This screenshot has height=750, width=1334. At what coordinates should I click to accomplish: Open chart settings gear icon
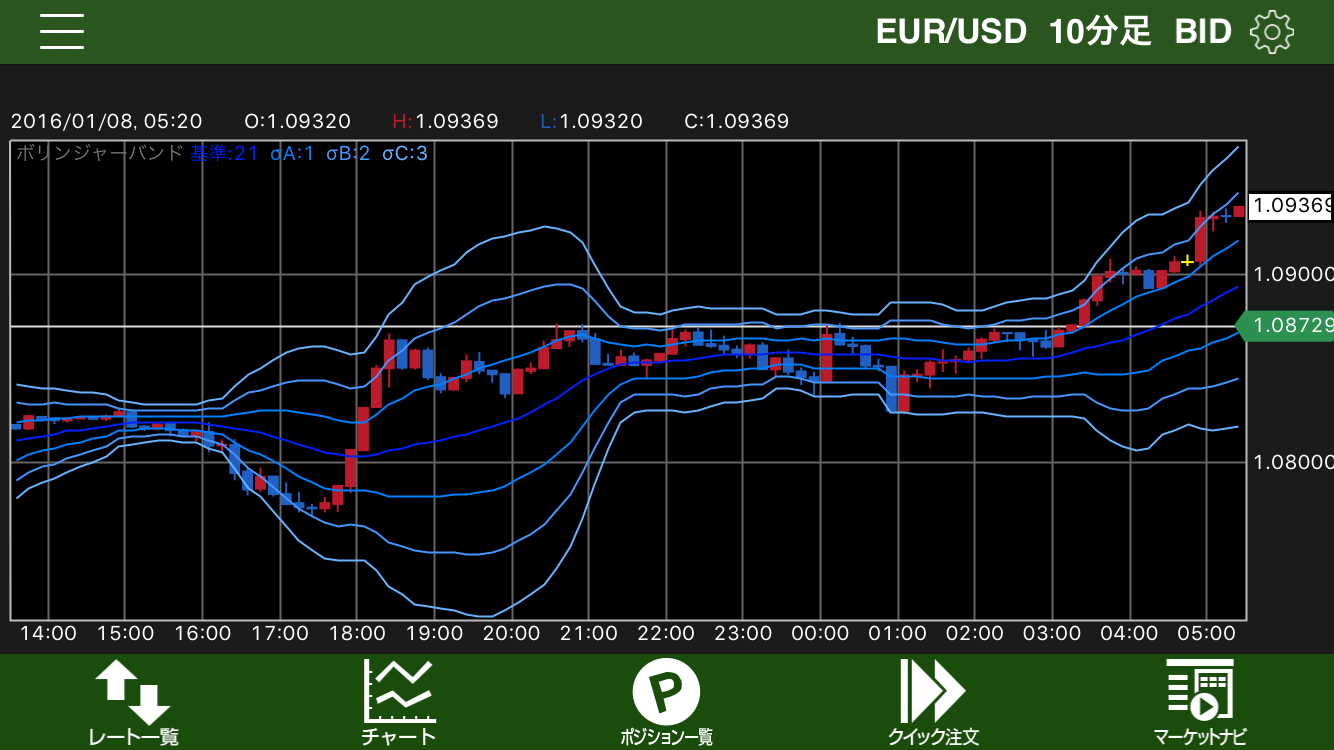pos(1271,32)
